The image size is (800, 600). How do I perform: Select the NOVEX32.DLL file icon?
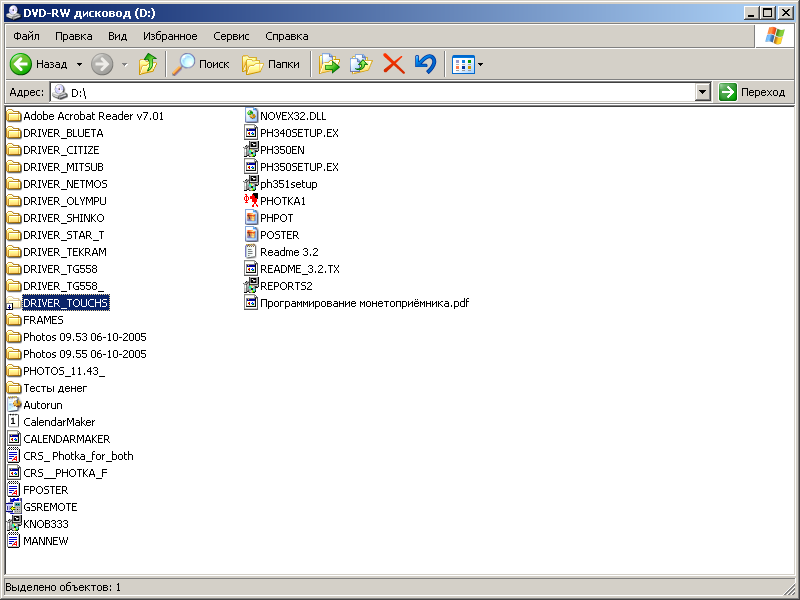pyautogui.click(x=251, y=116)
